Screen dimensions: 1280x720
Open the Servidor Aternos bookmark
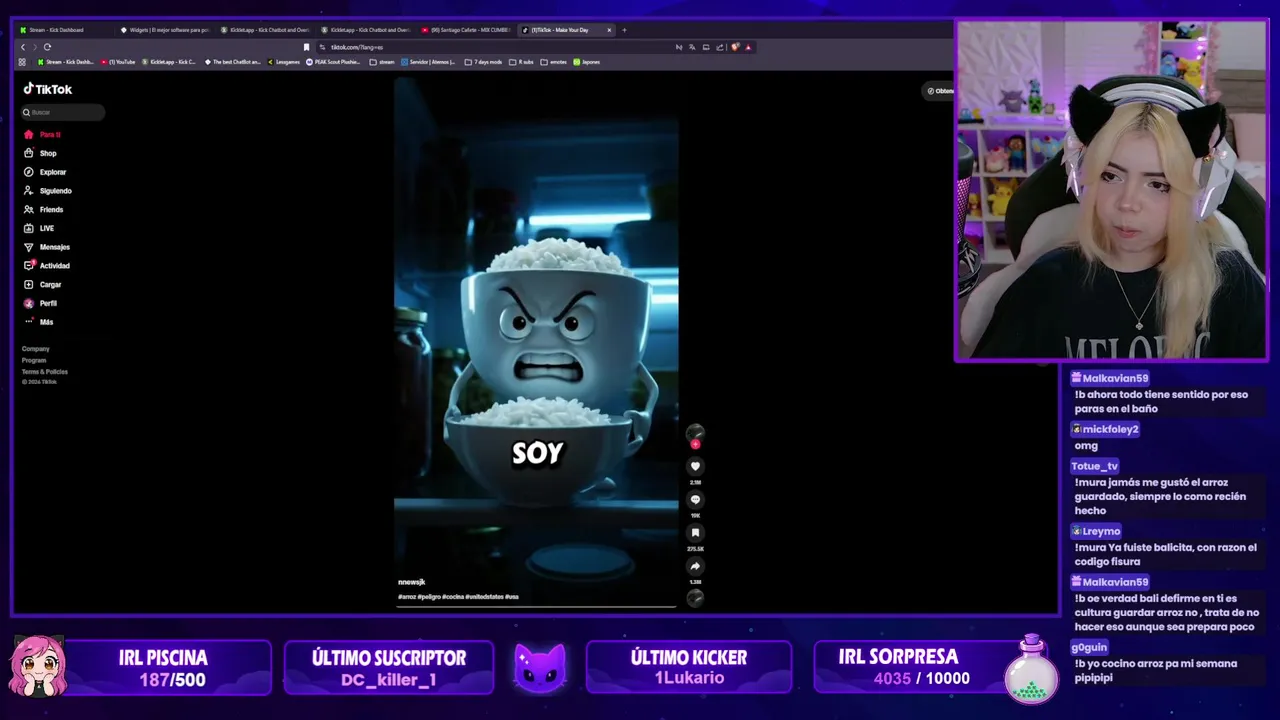click(x=428, y=62)
